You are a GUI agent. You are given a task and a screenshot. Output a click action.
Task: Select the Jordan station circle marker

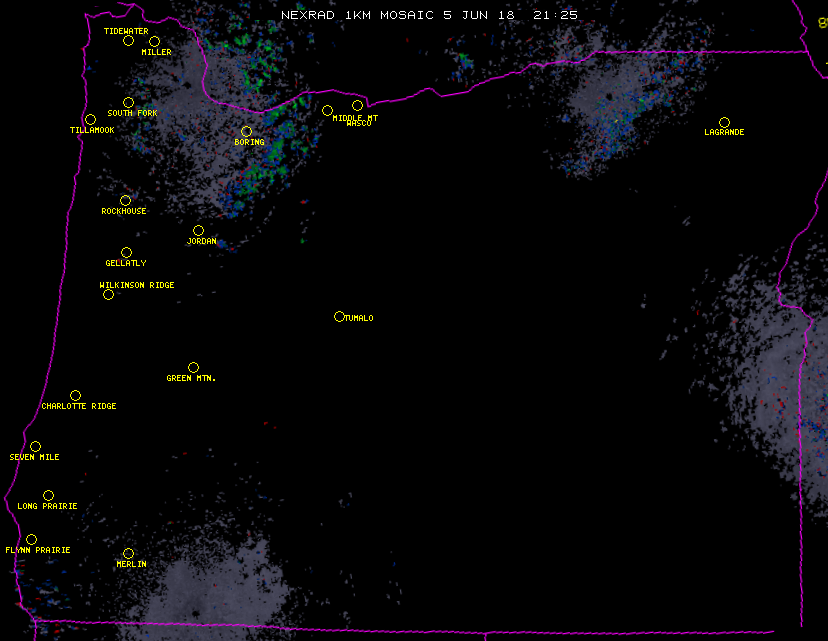pos(198,231)
